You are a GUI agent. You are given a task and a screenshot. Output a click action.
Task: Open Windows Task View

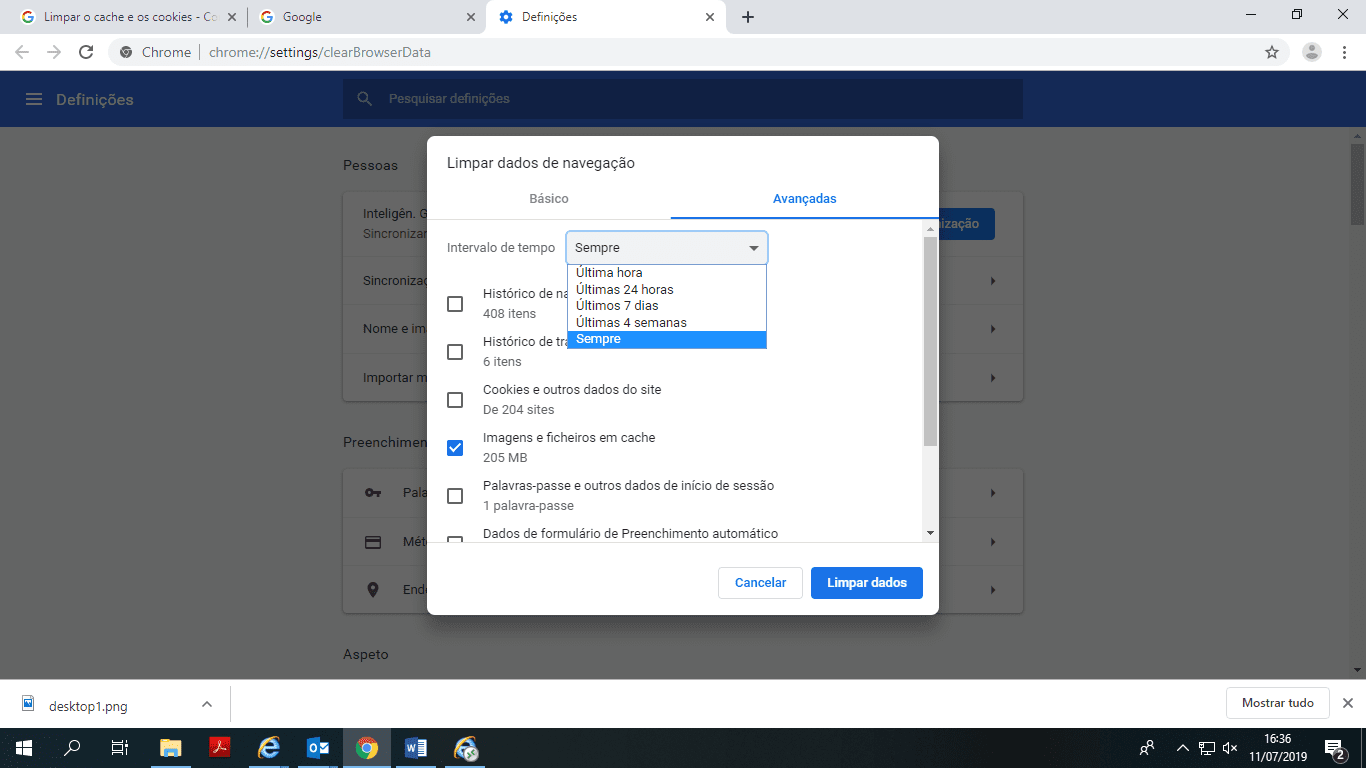(x=119, y=748)
